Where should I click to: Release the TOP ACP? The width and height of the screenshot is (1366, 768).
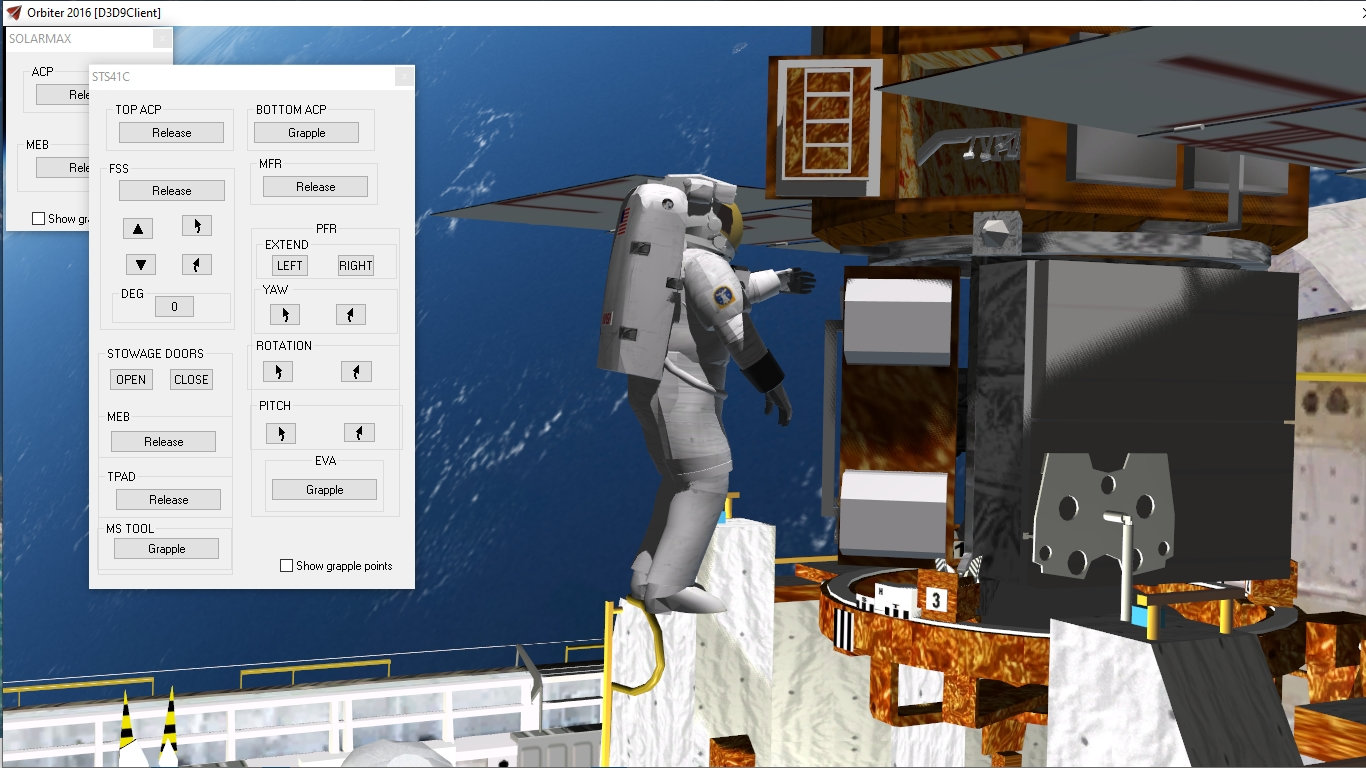pyautogui.click(x=172, y=133)
